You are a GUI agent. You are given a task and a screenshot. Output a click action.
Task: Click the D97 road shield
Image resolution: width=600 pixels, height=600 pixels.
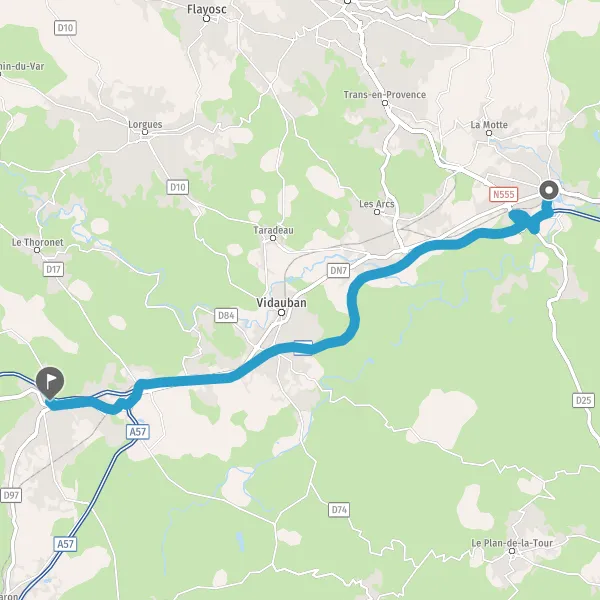pos(11,496)
